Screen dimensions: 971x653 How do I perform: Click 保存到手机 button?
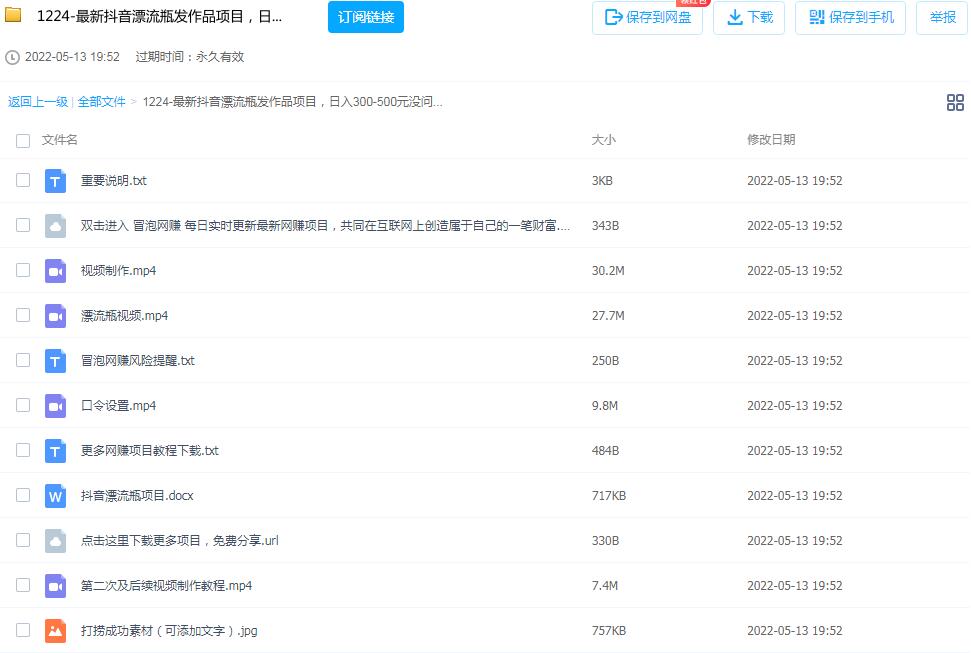(x=850, y=17)
